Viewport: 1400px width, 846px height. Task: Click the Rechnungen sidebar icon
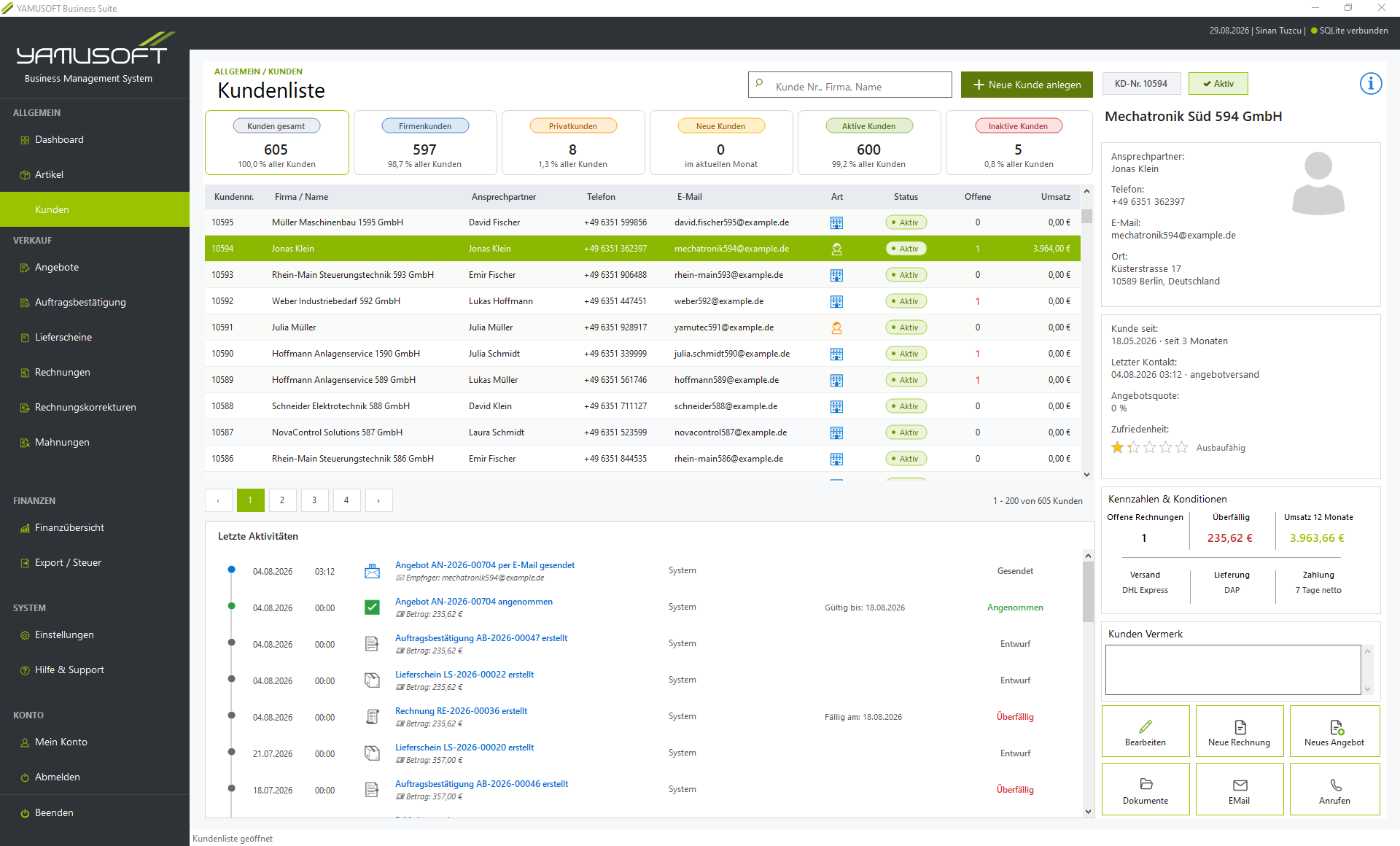click(25, 373)
